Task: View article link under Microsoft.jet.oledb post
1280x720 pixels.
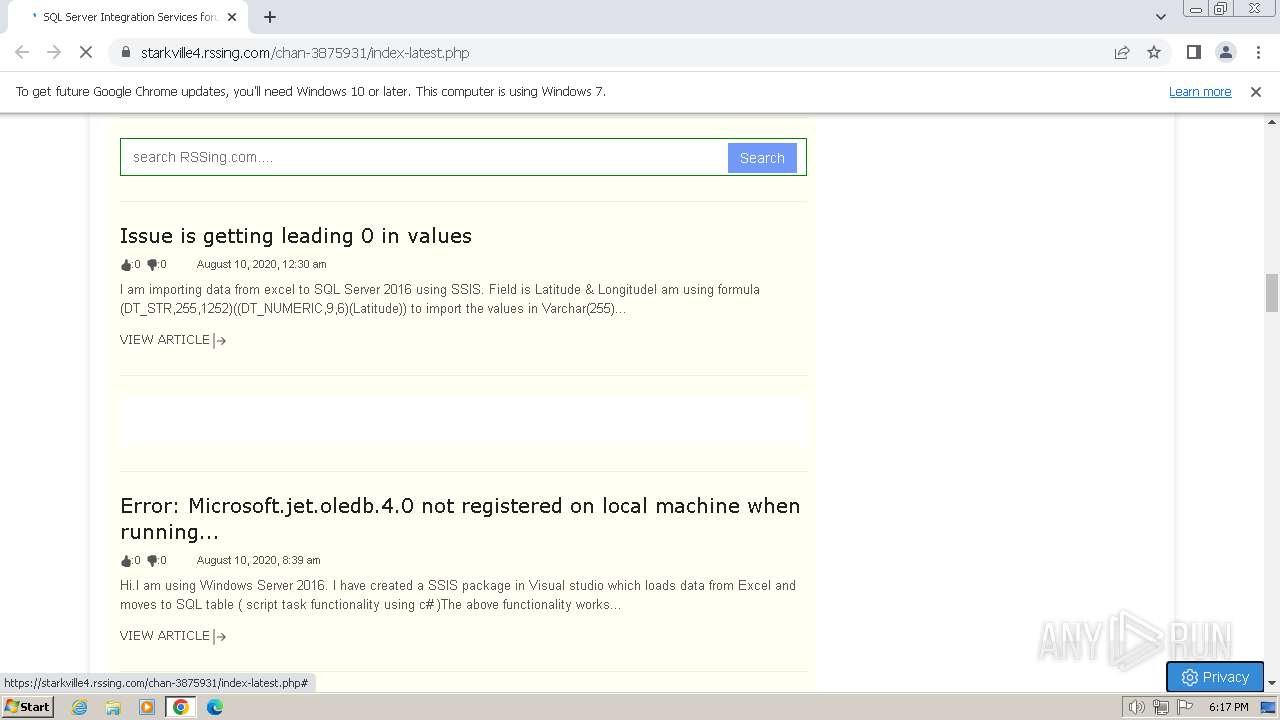Action: pos(173,636)
